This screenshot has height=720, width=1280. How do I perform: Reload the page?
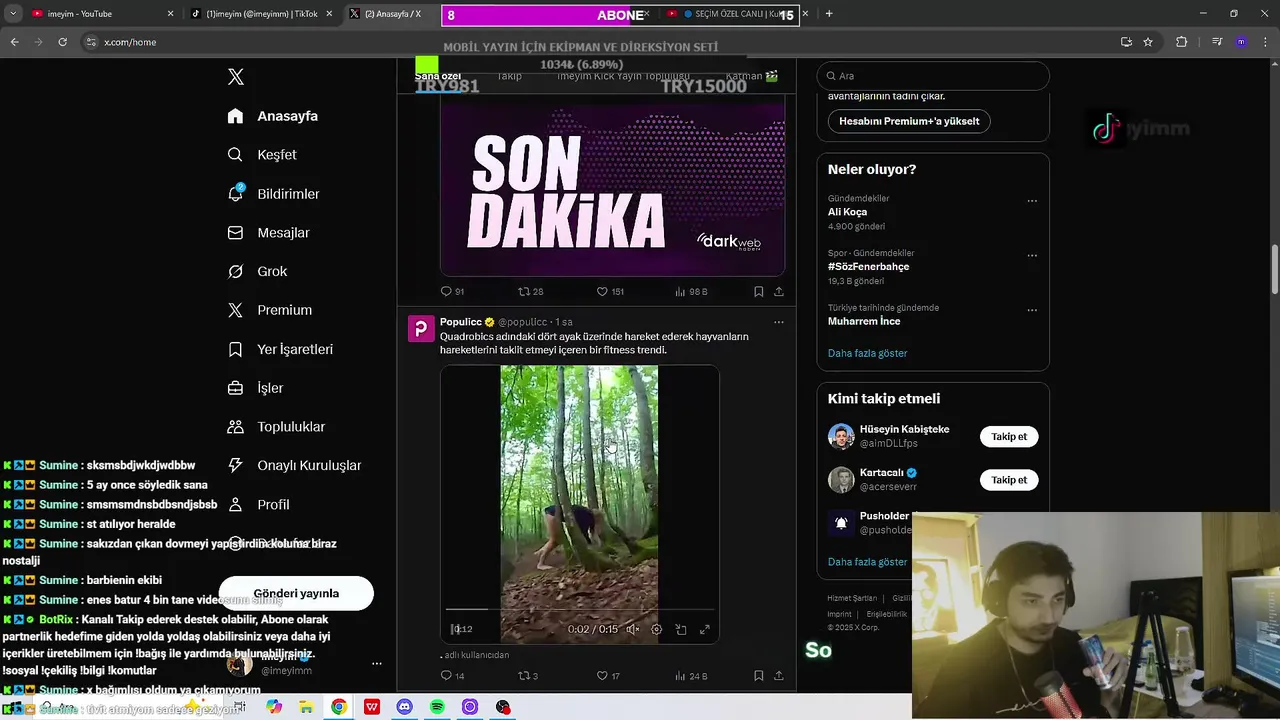pos(62,42)
